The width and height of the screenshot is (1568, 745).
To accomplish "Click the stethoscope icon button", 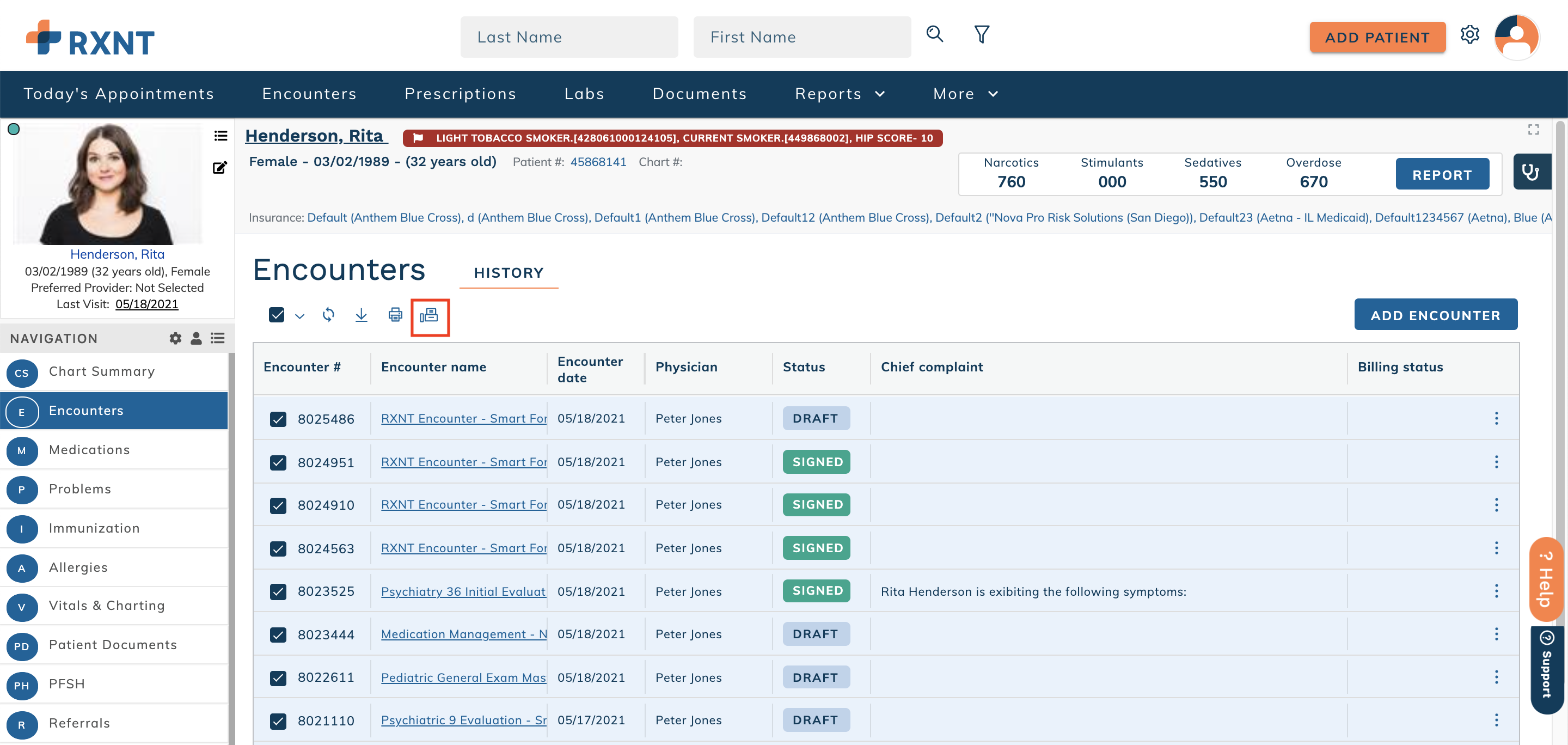I will click(x=1531, y=172).
